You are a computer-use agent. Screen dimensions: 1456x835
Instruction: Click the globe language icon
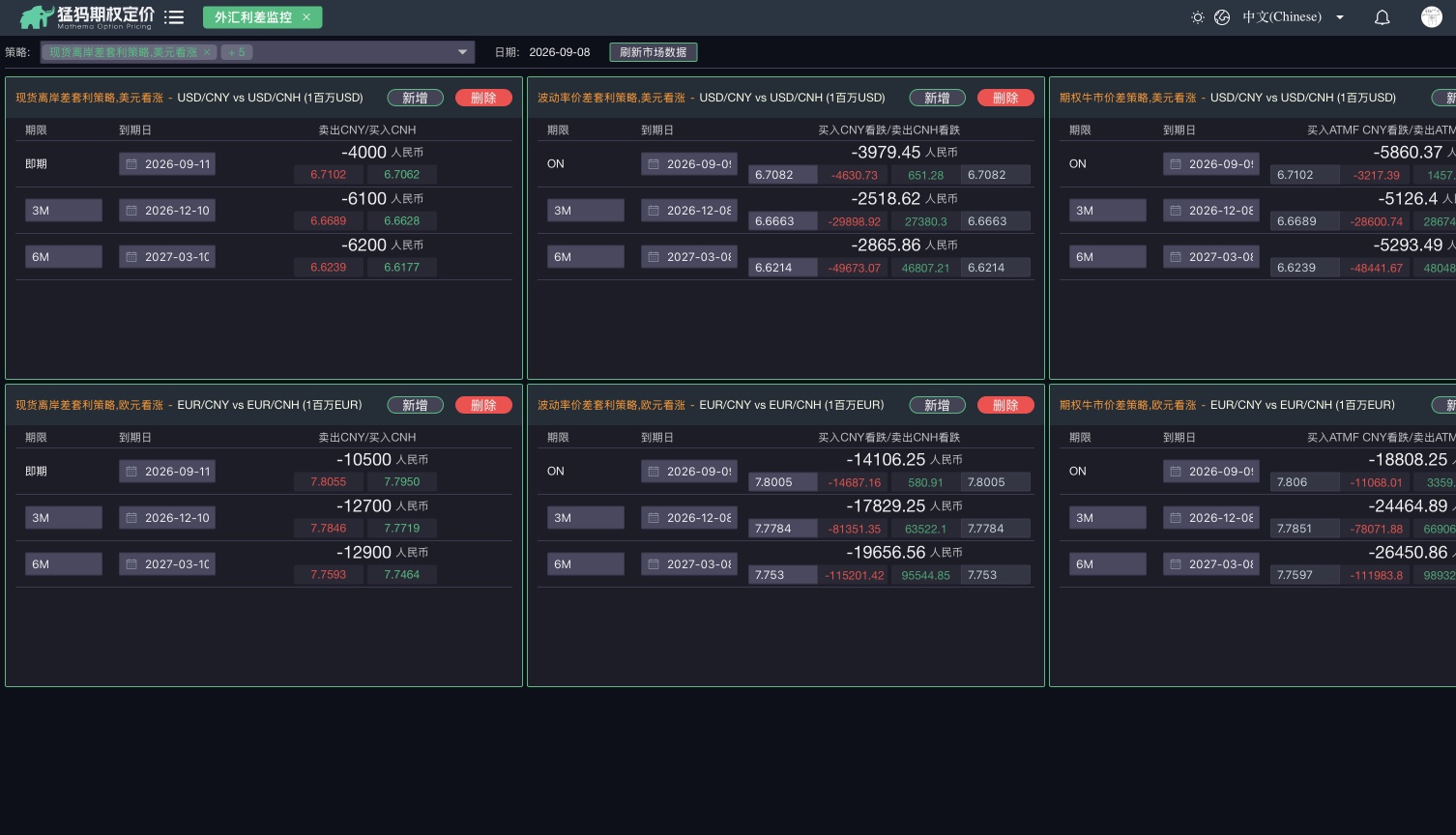[x=1222, y=17]
